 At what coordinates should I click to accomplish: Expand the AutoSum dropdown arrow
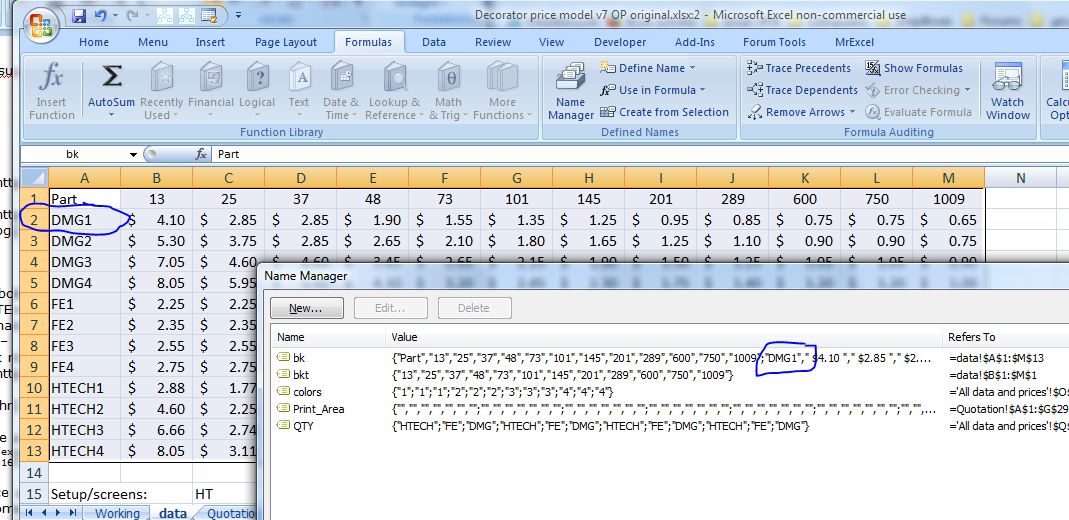tap(111, 115)
